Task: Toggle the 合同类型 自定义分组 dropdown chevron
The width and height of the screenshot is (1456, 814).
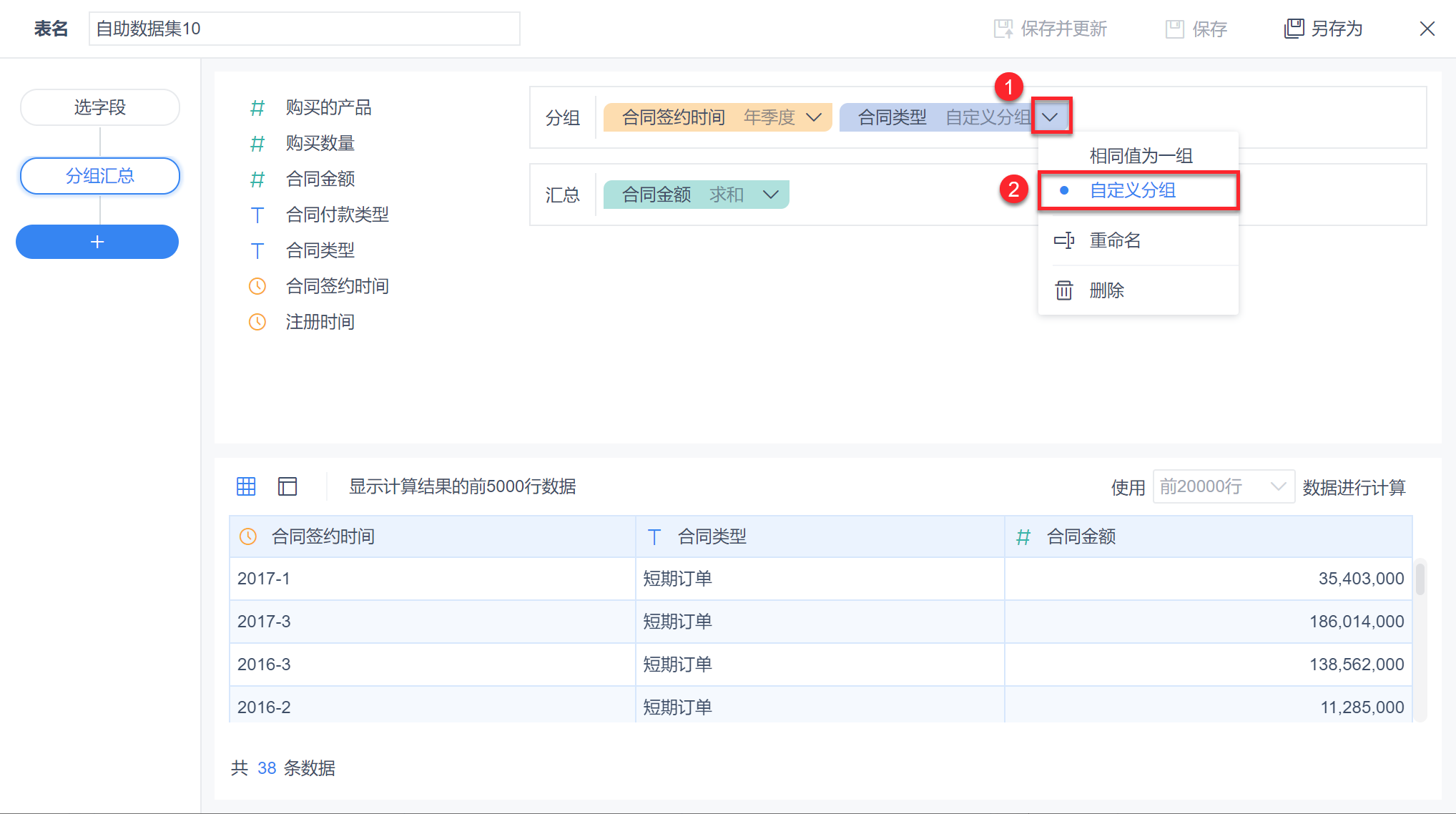Action: tap(1050, 117)
